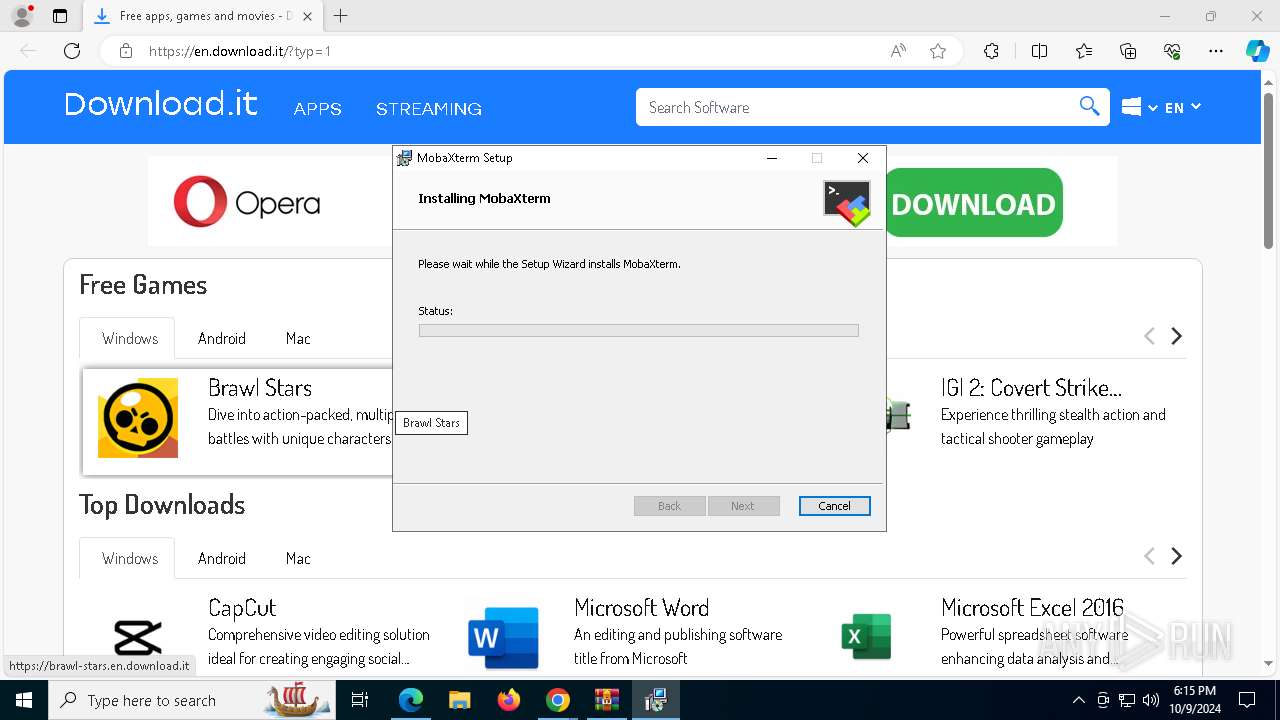Select Mac tab under Free Games
1280x720 pixels.
click(298, 338)
